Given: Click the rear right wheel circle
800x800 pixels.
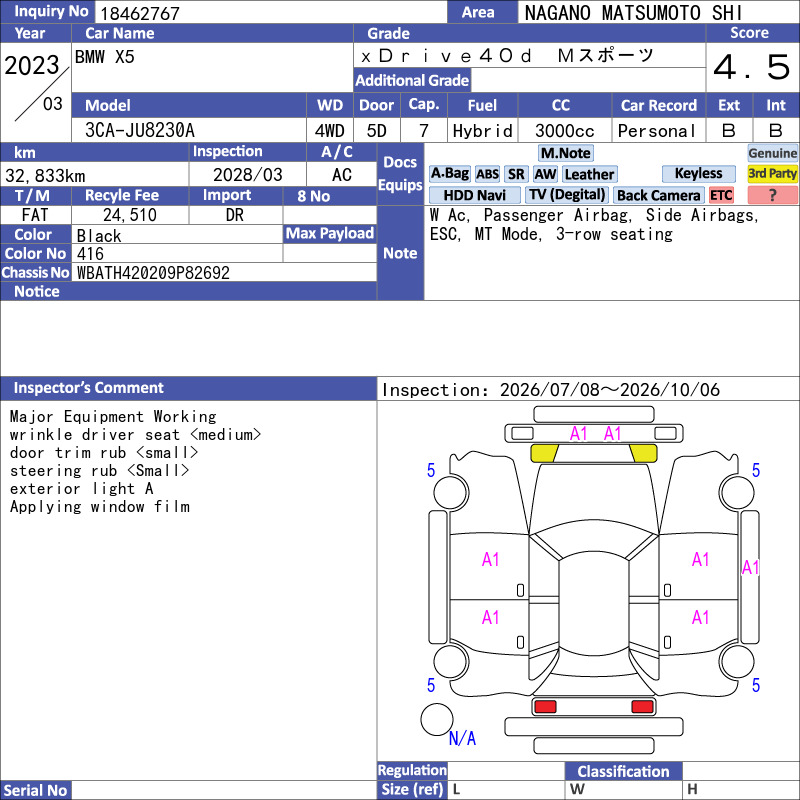Looking at the screenshot, I should 737,662.
